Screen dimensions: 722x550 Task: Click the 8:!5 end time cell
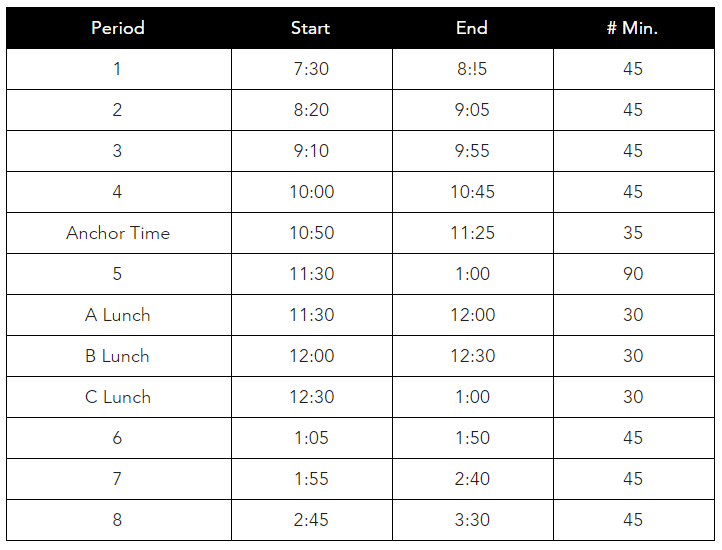point(472,69)
